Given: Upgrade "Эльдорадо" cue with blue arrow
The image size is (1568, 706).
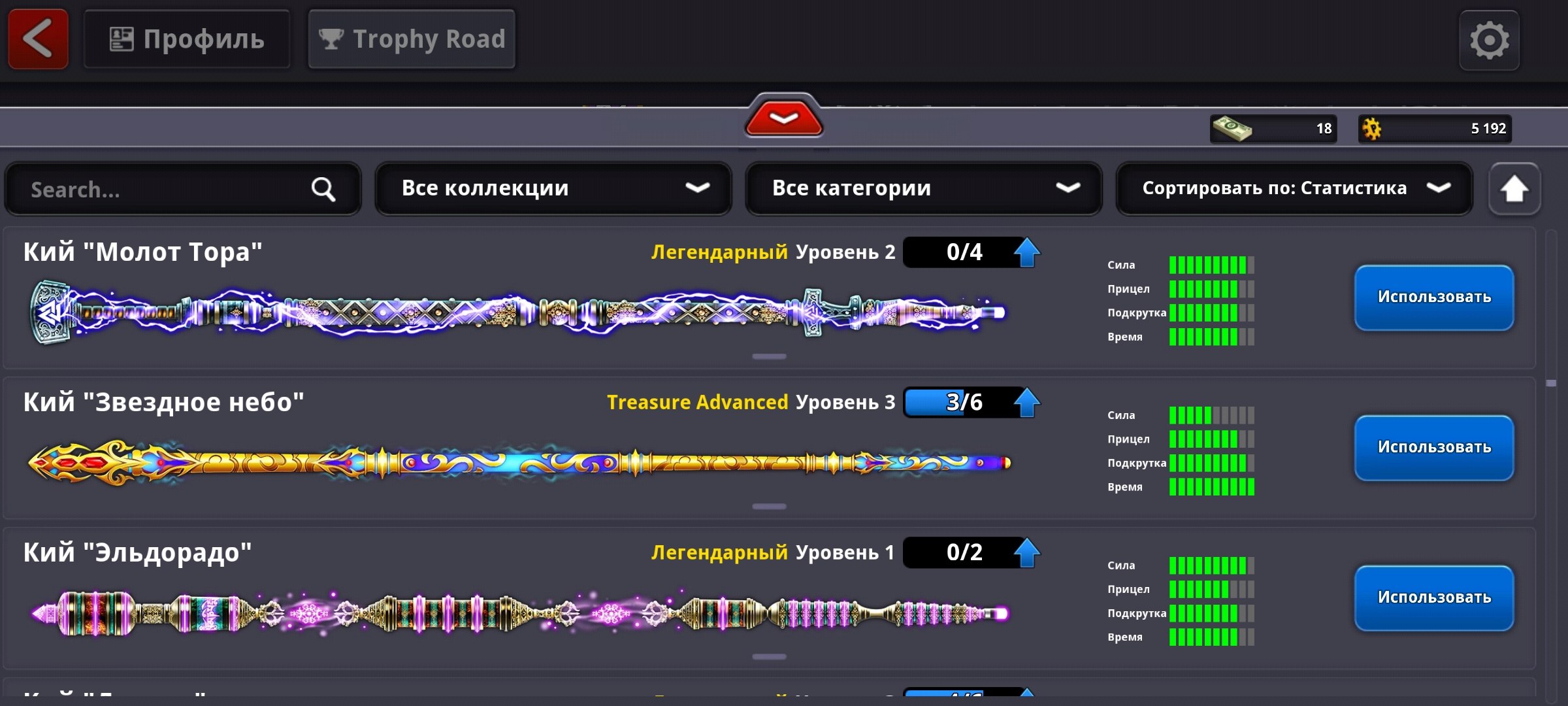Looking at the screenshot, I should click(1026, 553).
